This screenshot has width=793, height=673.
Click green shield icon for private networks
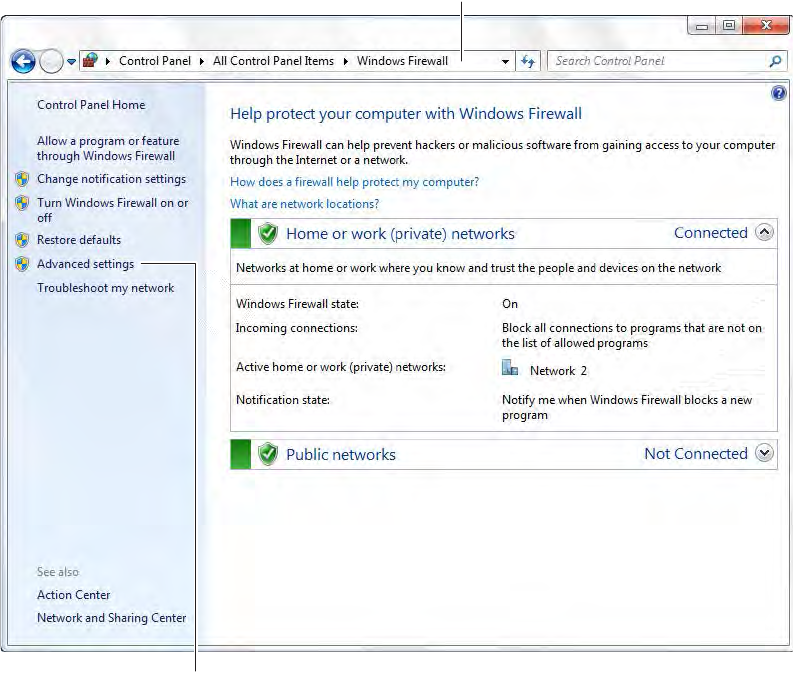268,234
